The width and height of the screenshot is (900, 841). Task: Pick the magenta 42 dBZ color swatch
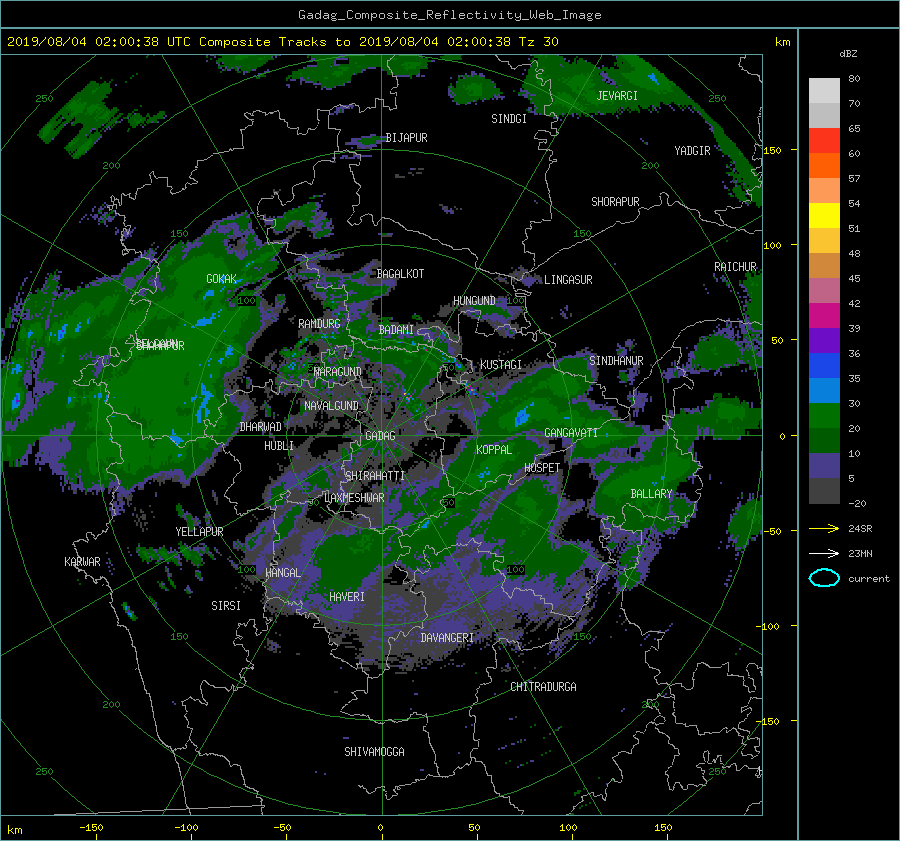(824, 315)
